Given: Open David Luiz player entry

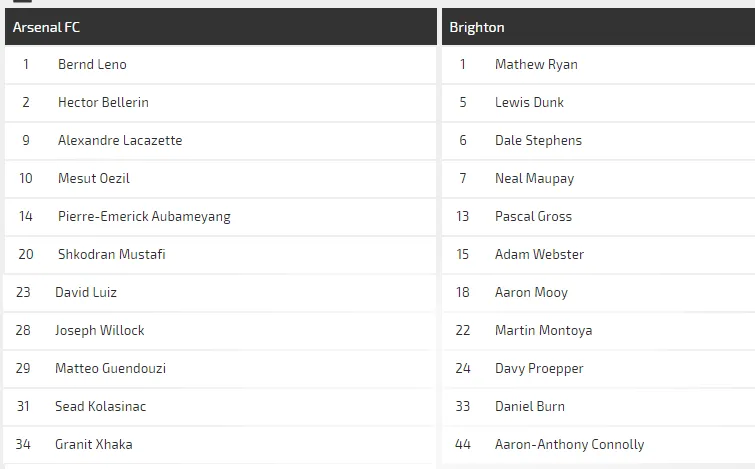Looking at the screenshot, I should pyautogui.click(x=86, y=293).
